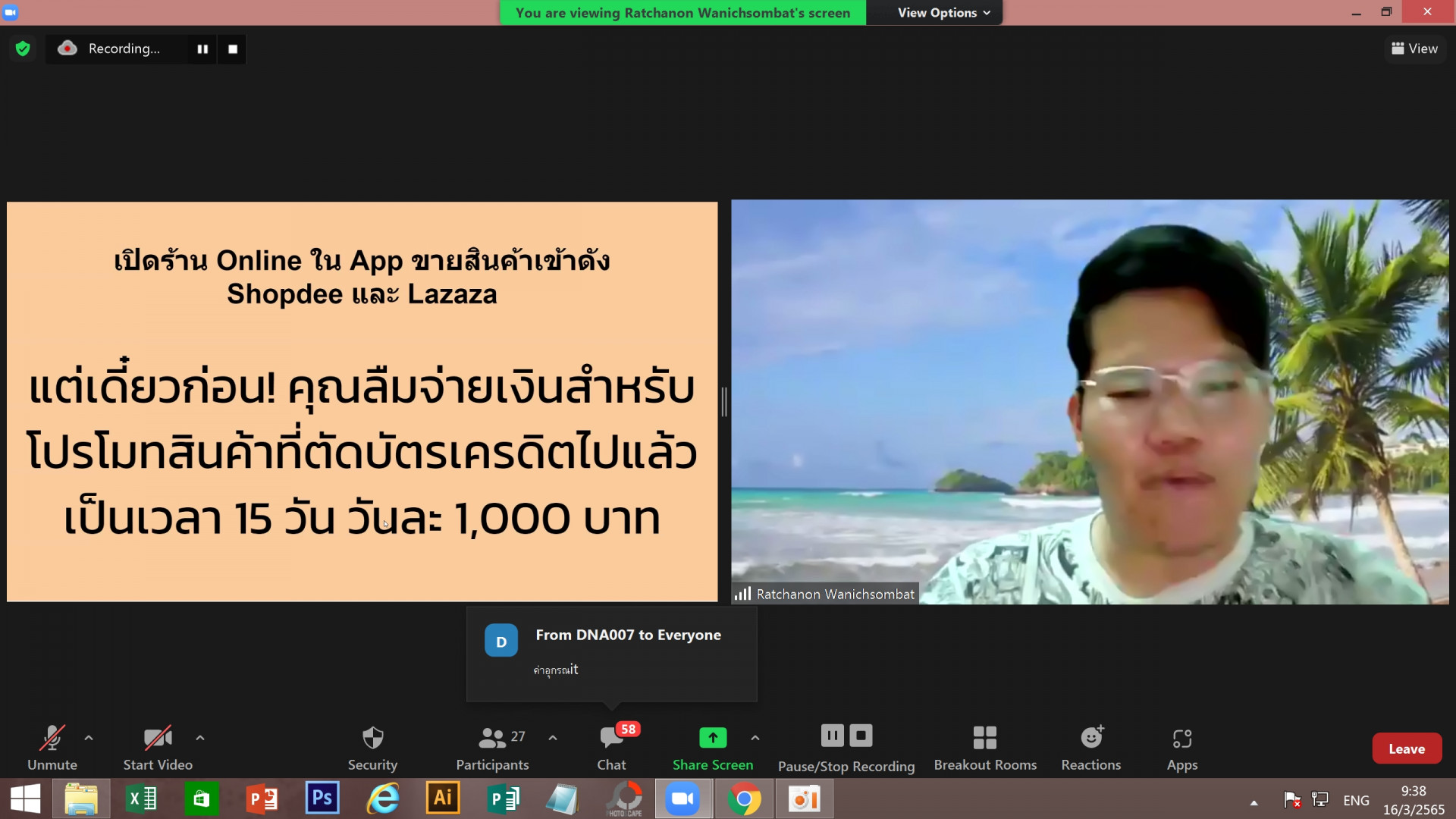
Task: Show hidden system tray icons
Action: (1254, 802)
